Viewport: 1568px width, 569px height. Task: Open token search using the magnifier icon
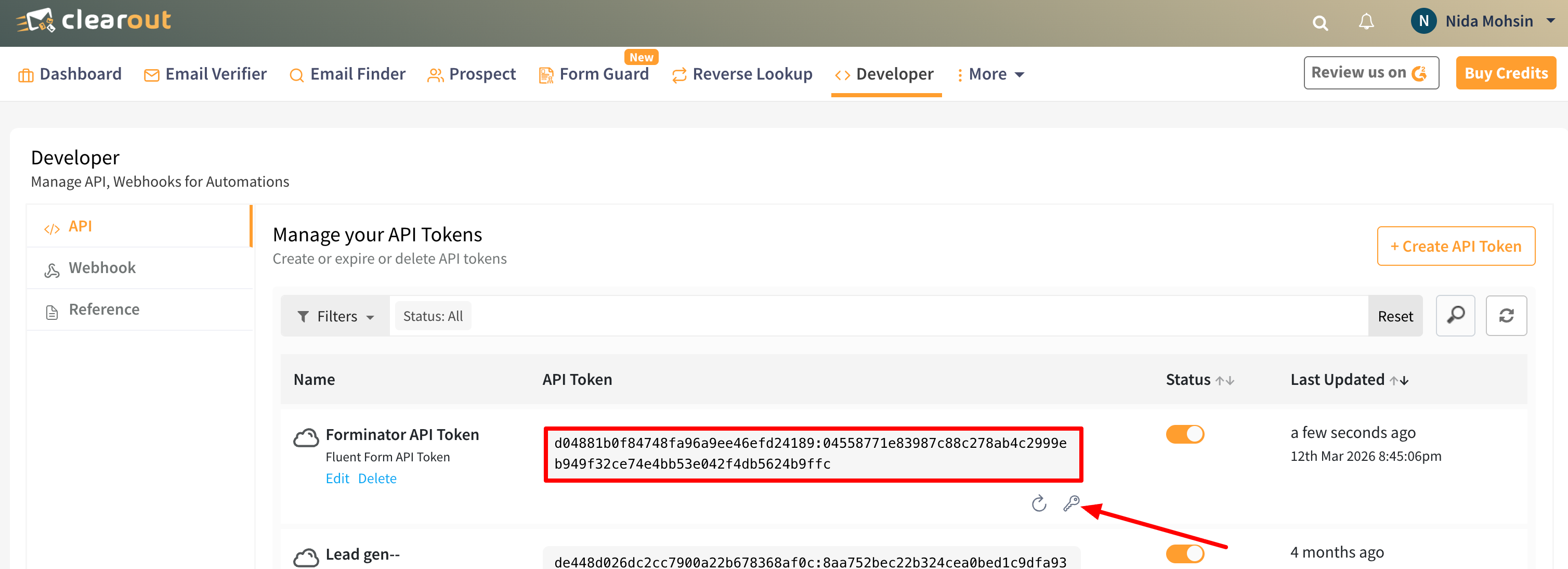click(x=1455, y=316)
